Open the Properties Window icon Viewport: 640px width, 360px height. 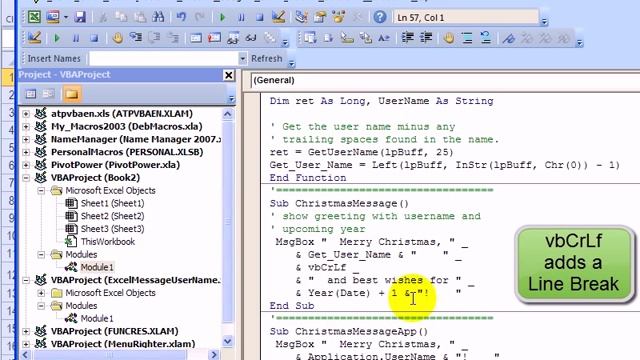(320, 17)
